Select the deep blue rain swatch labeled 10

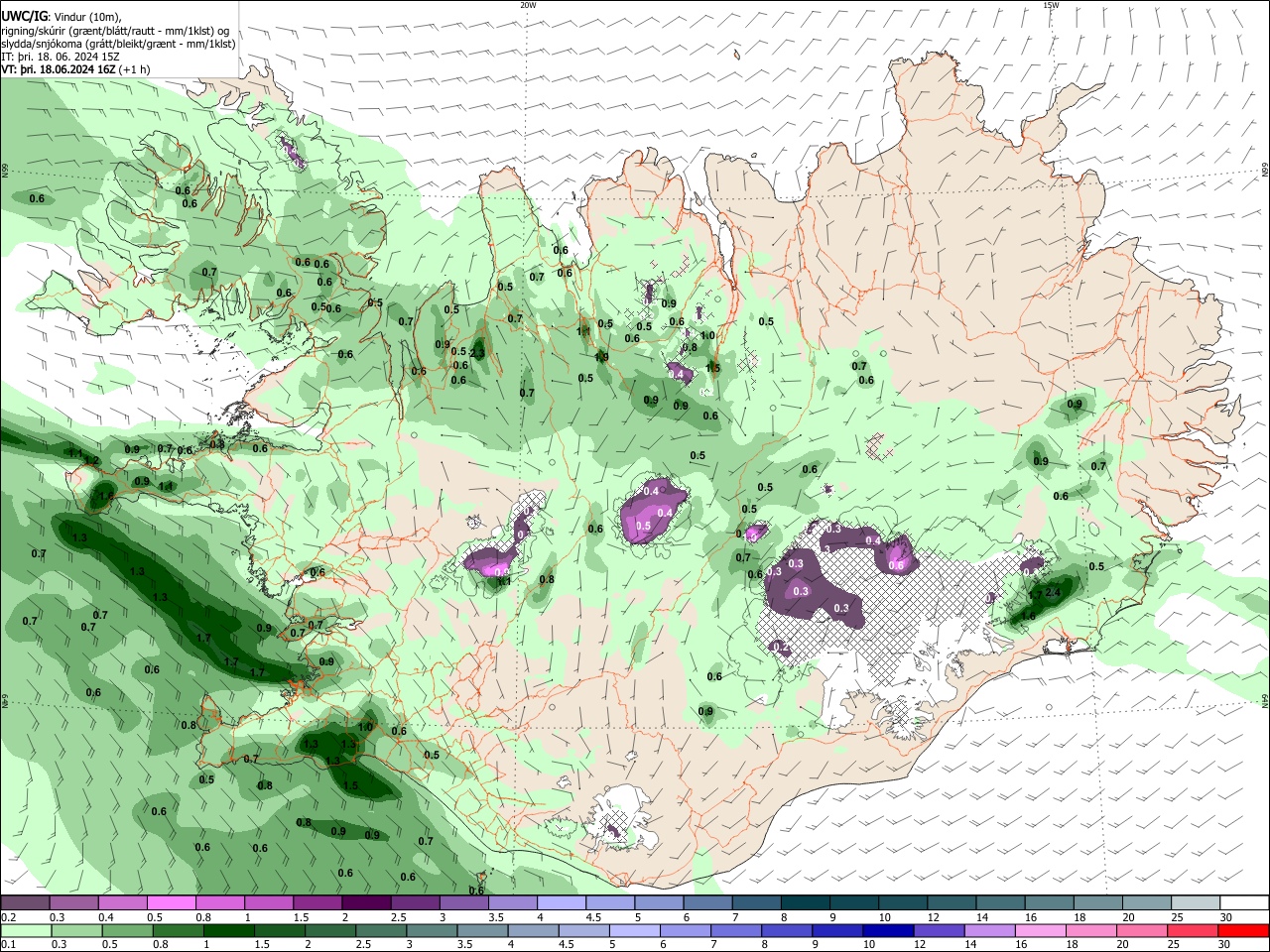(x=887, y=931)
